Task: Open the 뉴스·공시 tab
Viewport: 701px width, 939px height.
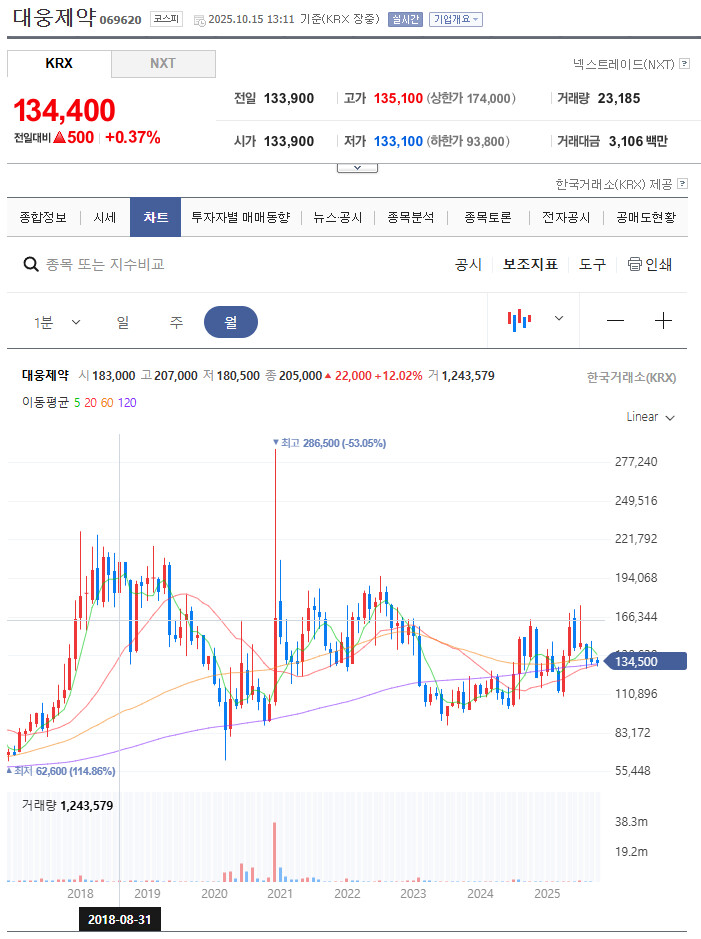Action: click(x=338, y=217)
